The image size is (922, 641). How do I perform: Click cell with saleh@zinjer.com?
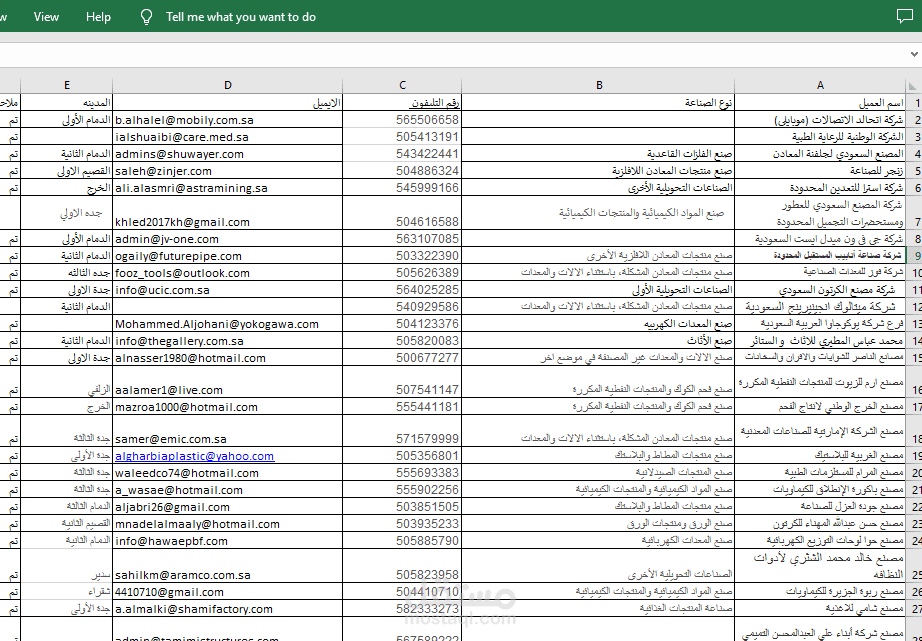coord(228,171)
